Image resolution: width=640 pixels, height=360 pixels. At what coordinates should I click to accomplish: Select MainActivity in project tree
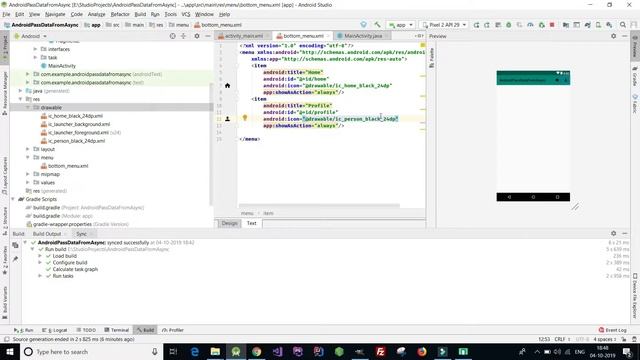click(x=58, y=66)
